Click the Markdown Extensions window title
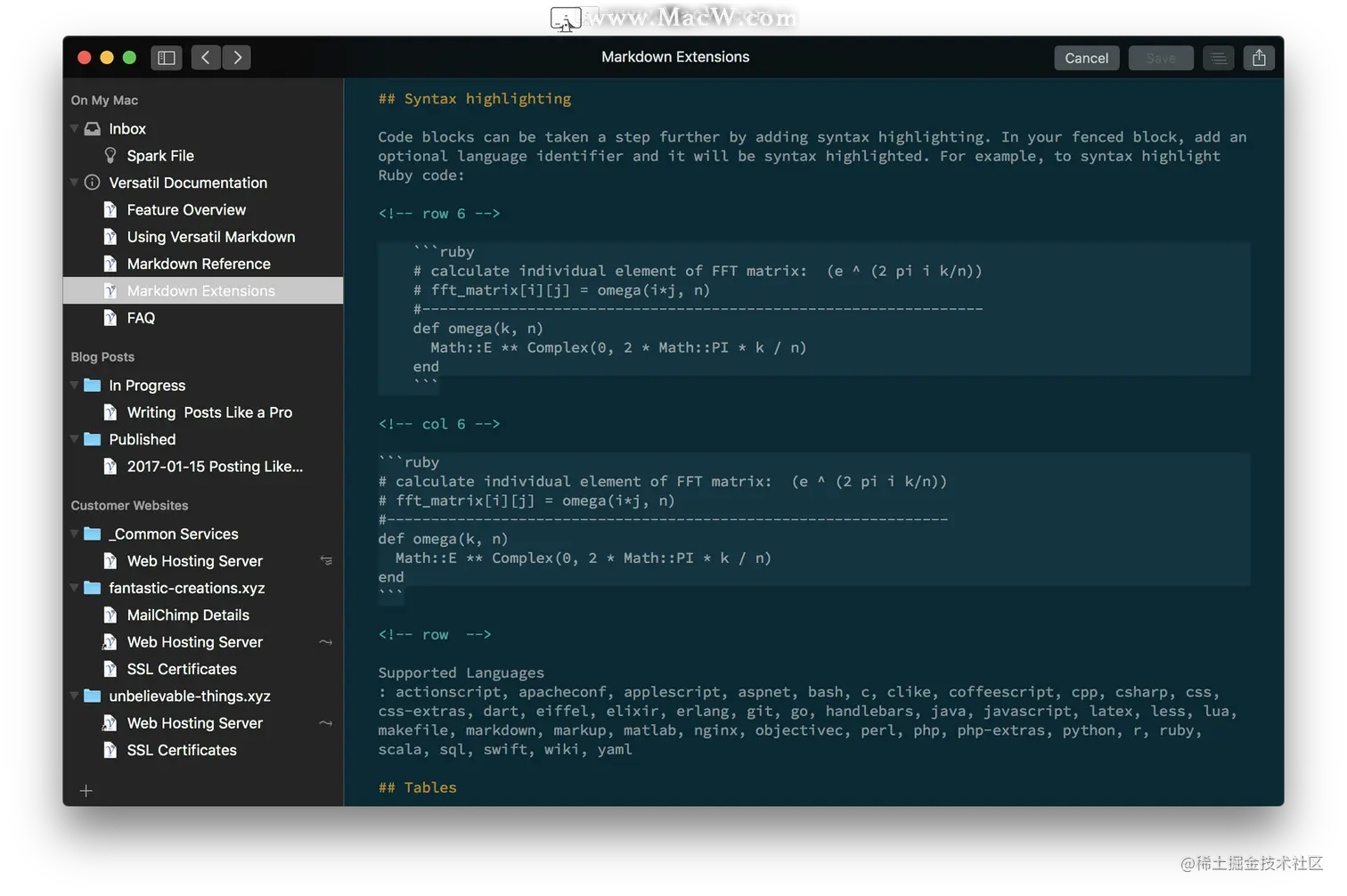Screen dimensions: 1347x896 [x=675, y=57]
